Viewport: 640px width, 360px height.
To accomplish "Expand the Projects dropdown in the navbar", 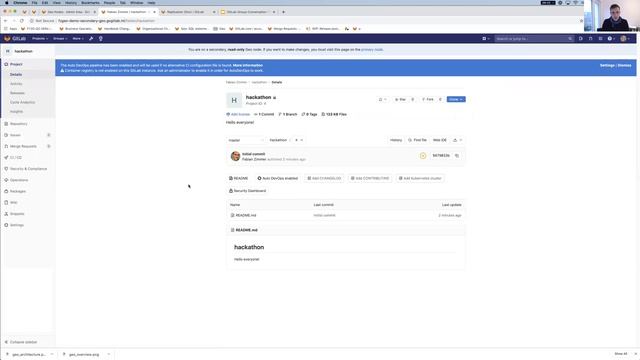I will [x=40, y=38].
